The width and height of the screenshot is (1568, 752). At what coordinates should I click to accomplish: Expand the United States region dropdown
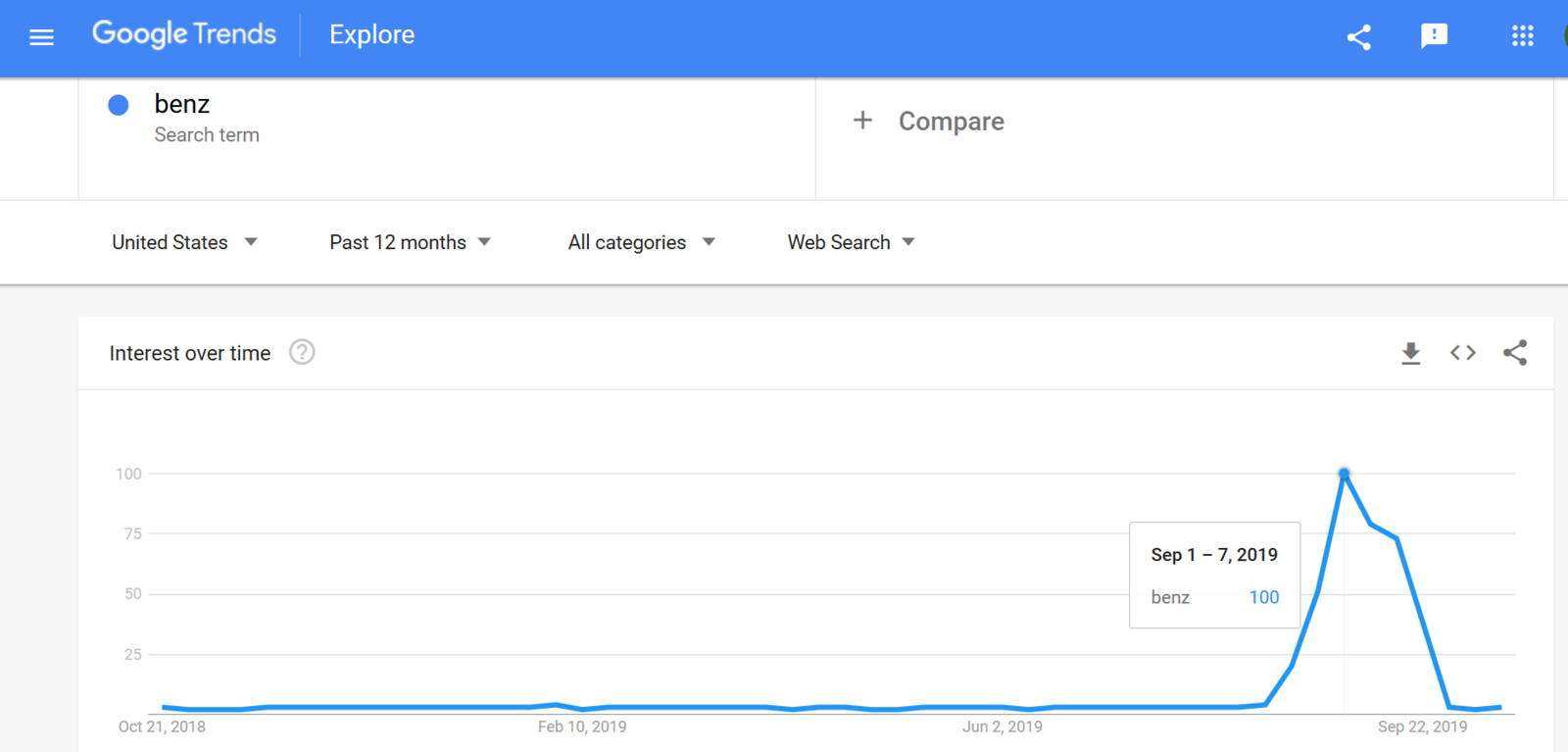(x=184, y=242)
